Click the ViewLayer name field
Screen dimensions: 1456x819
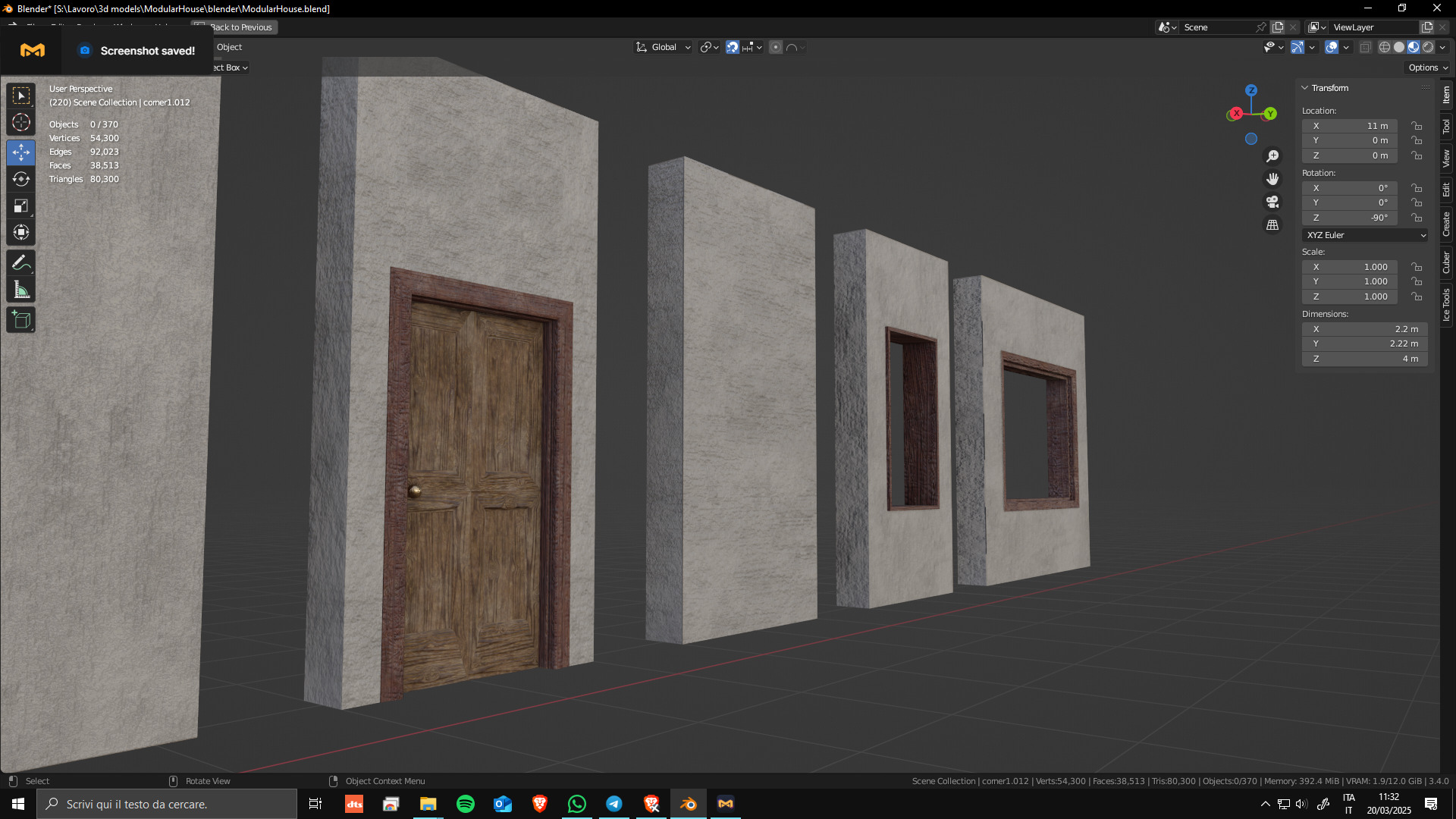click(1373, 27)
